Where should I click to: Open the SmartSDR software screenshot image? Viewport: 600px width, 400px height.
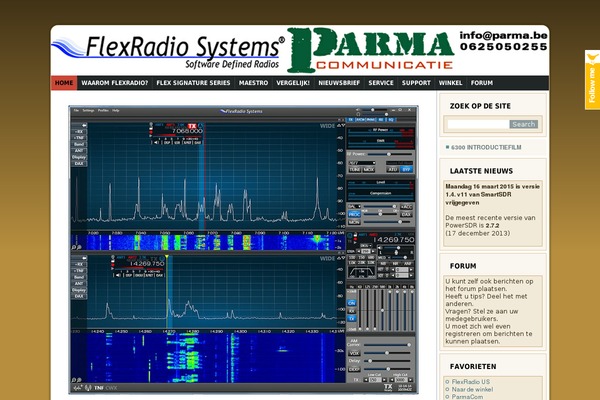click(x=243, y=250)
